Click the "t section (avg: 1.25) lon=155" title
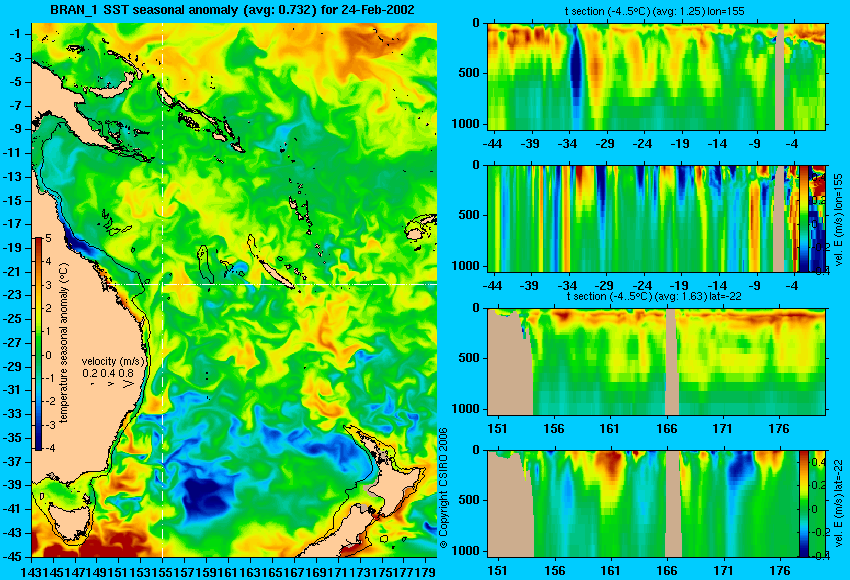The height and width of the screenshot is (580, 850). point(656,11)
